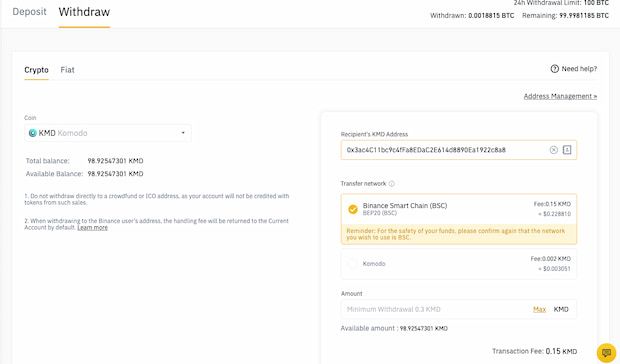Click the Available amount 98.92547301 KMD text
620x364 pixels.
394,328
